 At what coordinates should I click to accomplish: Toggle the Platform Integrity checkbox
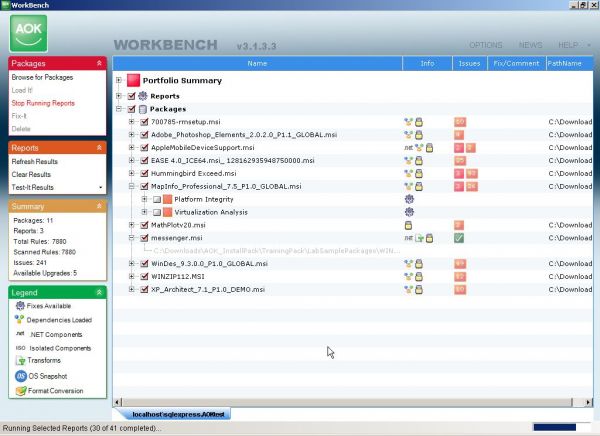tap(157, 199)
